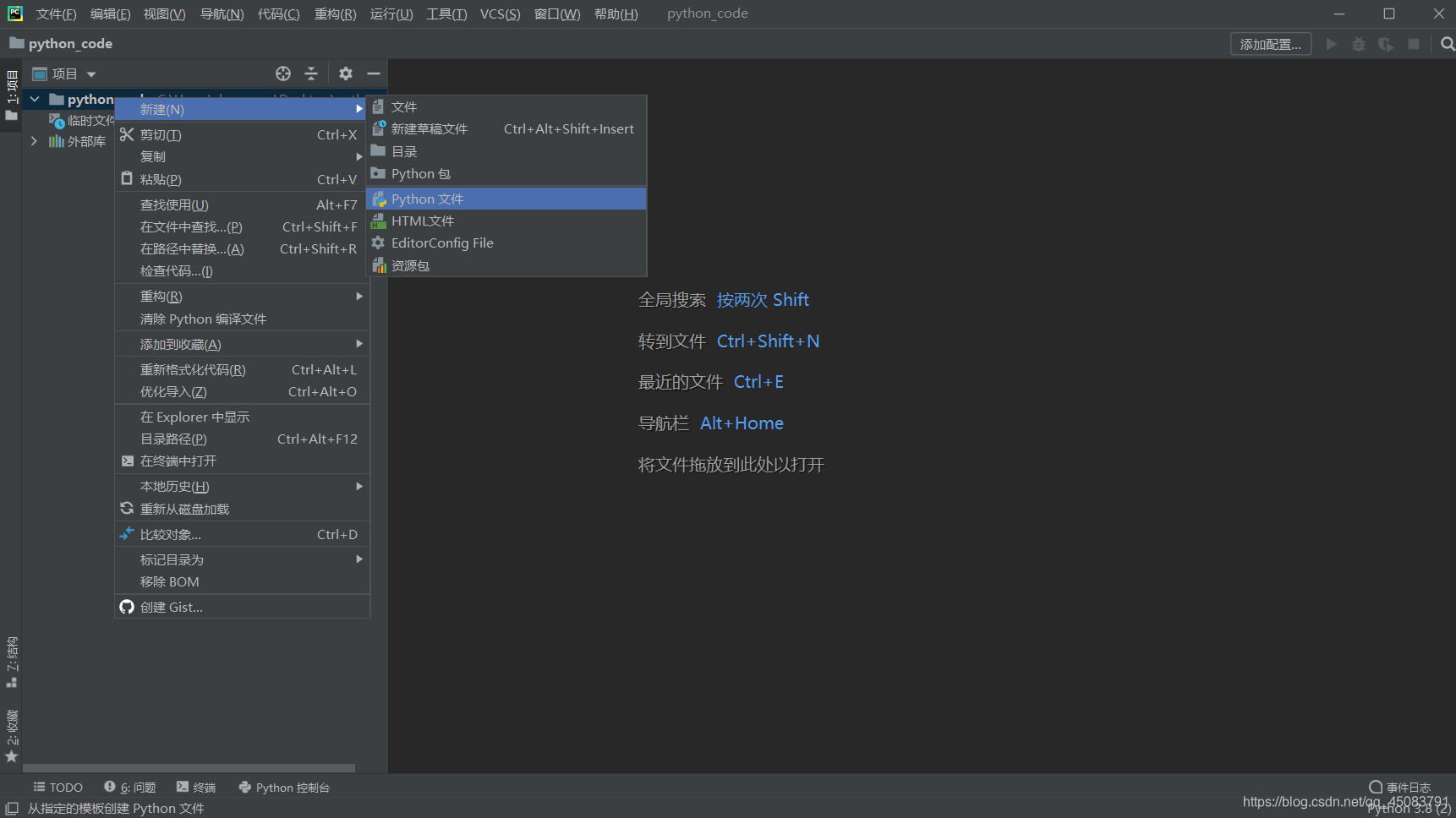Open the 帮助(H) menu
The image size is (1456, 818).
pos(616,14)
